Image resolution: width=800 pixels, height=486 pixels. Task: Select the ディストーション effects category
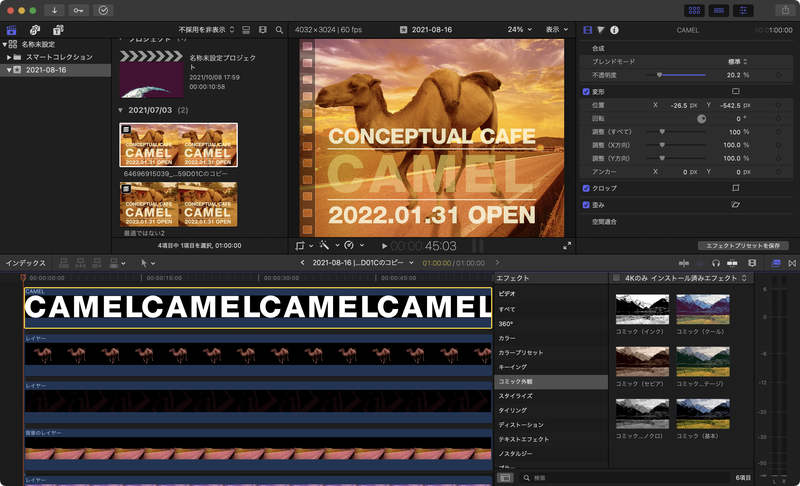[x=551, y=425]
